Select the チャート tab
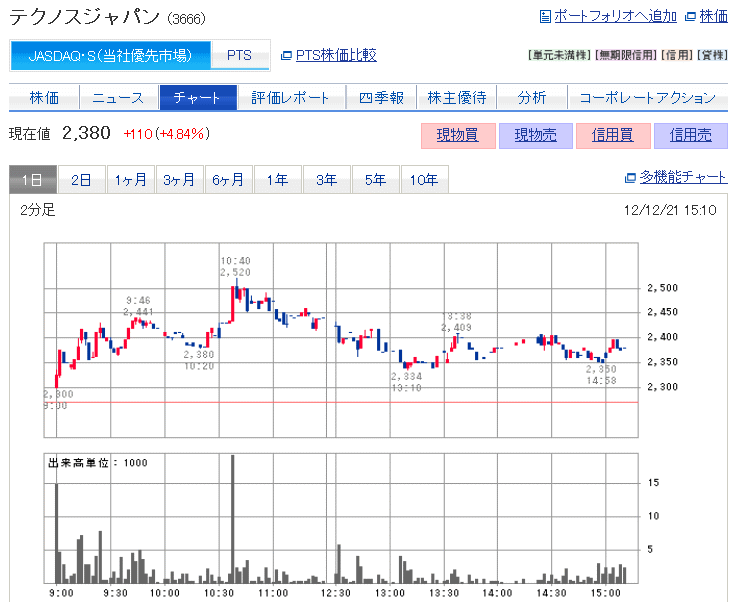734x602 pixels. pos(198,97)
